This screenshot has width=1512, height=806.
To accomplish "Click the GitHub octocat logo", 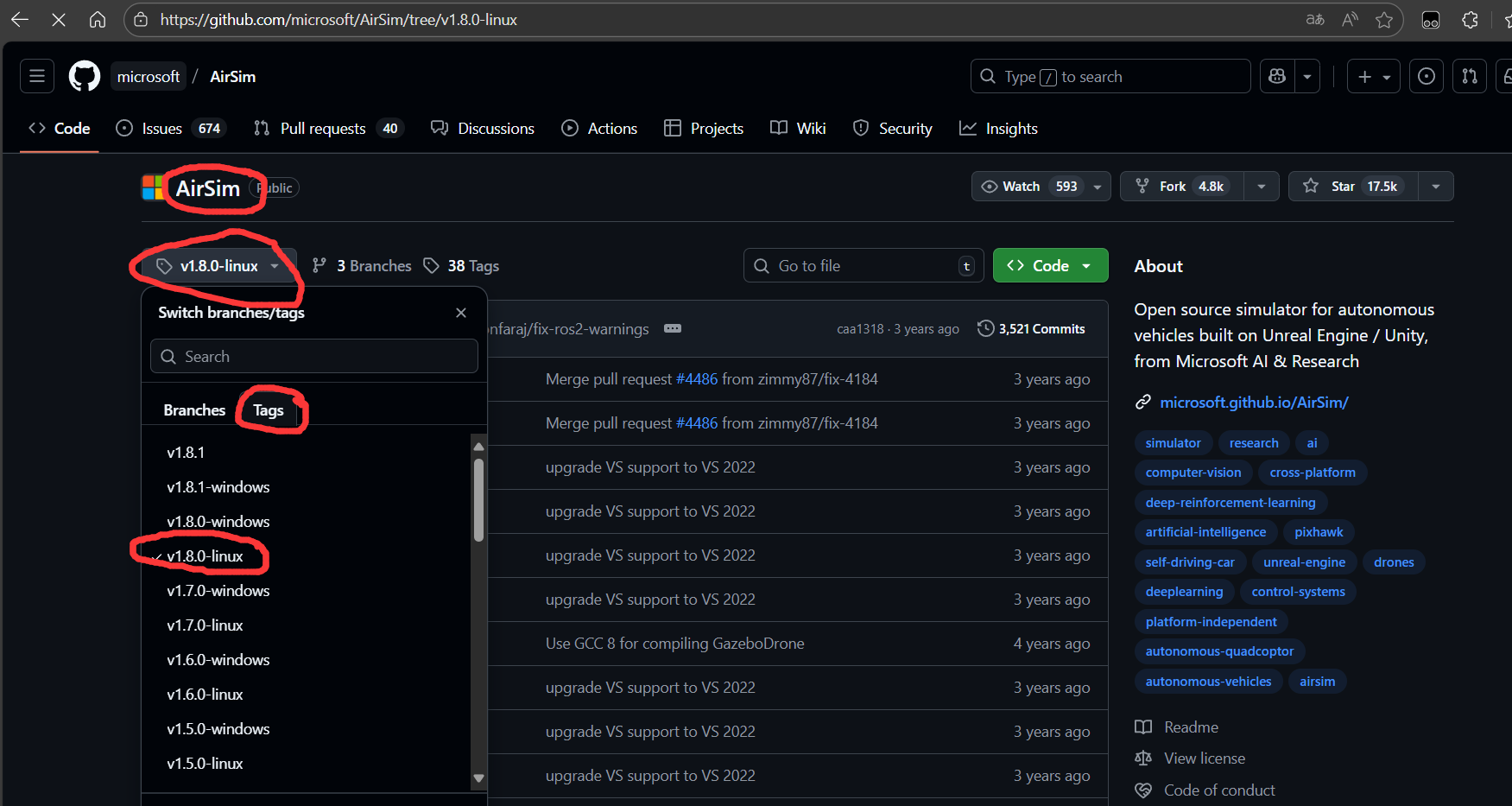I will (x=85, y=76).
